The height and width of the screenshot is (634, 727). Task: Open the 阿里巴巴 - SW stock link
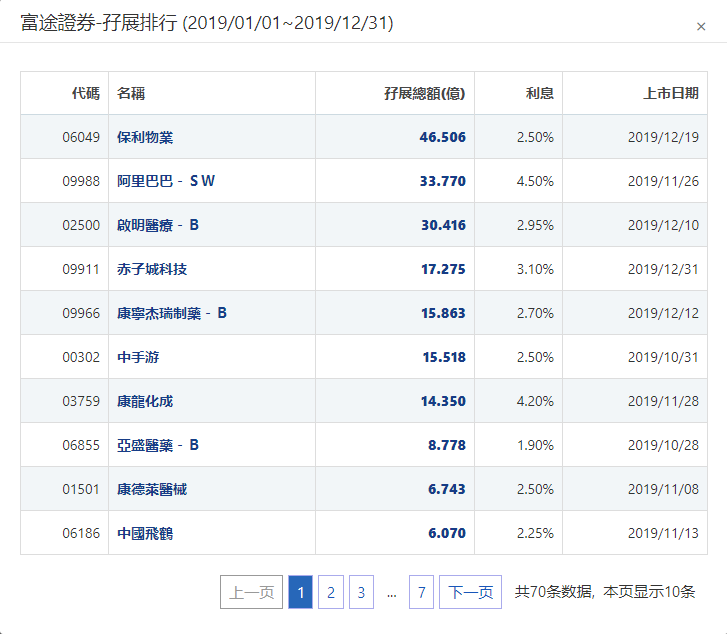pos(166,181)
